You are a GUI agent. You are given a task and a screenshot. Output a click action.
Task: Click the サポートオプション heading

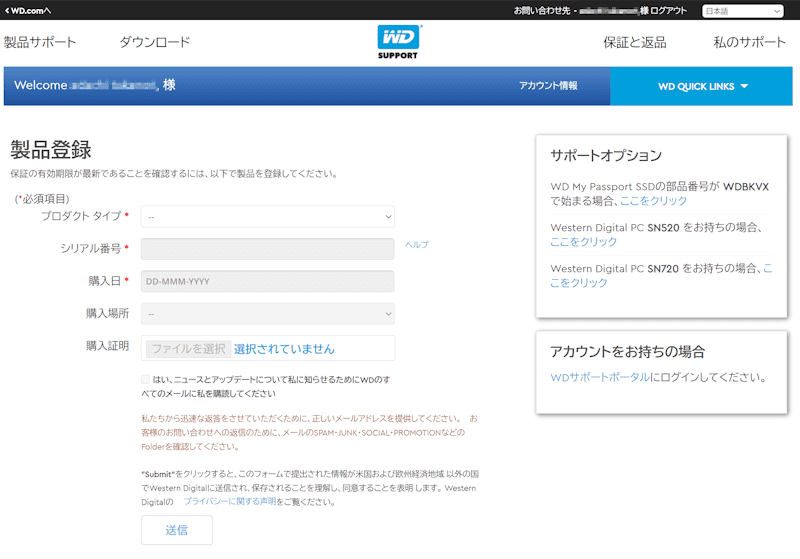606,155
